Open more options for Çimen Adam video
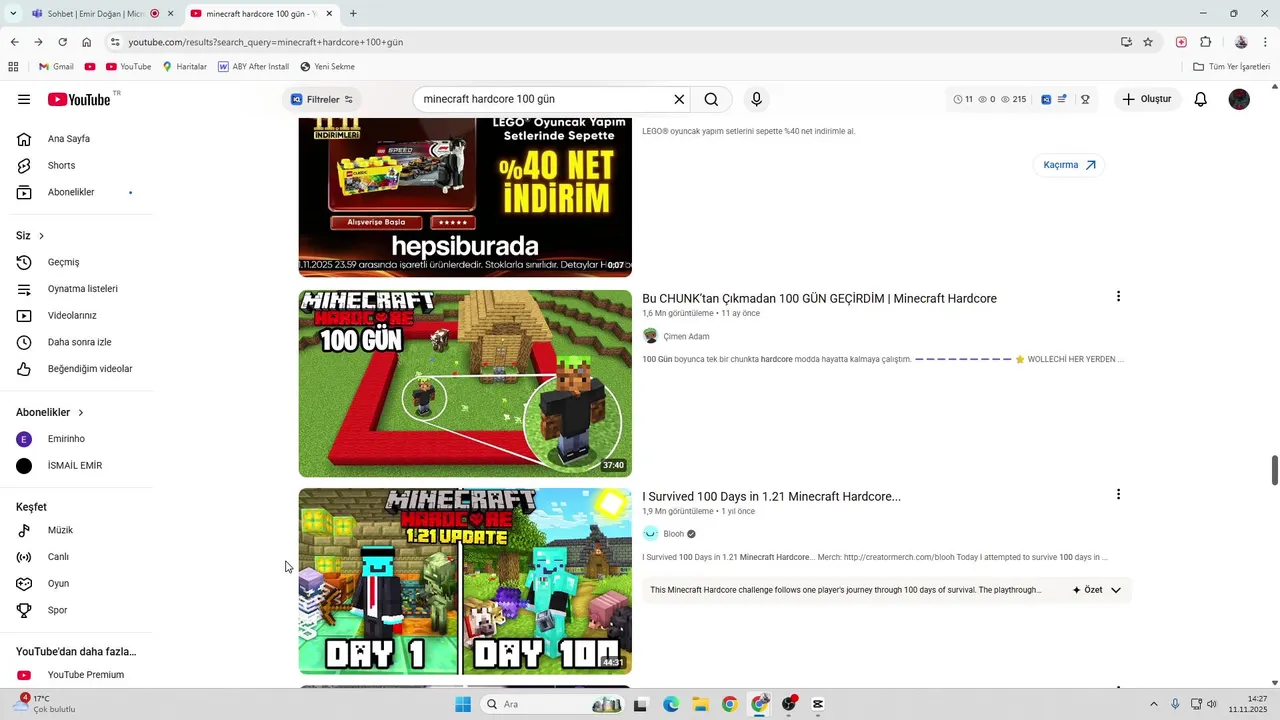1280x720 pixels. [x=1118, y=297]
